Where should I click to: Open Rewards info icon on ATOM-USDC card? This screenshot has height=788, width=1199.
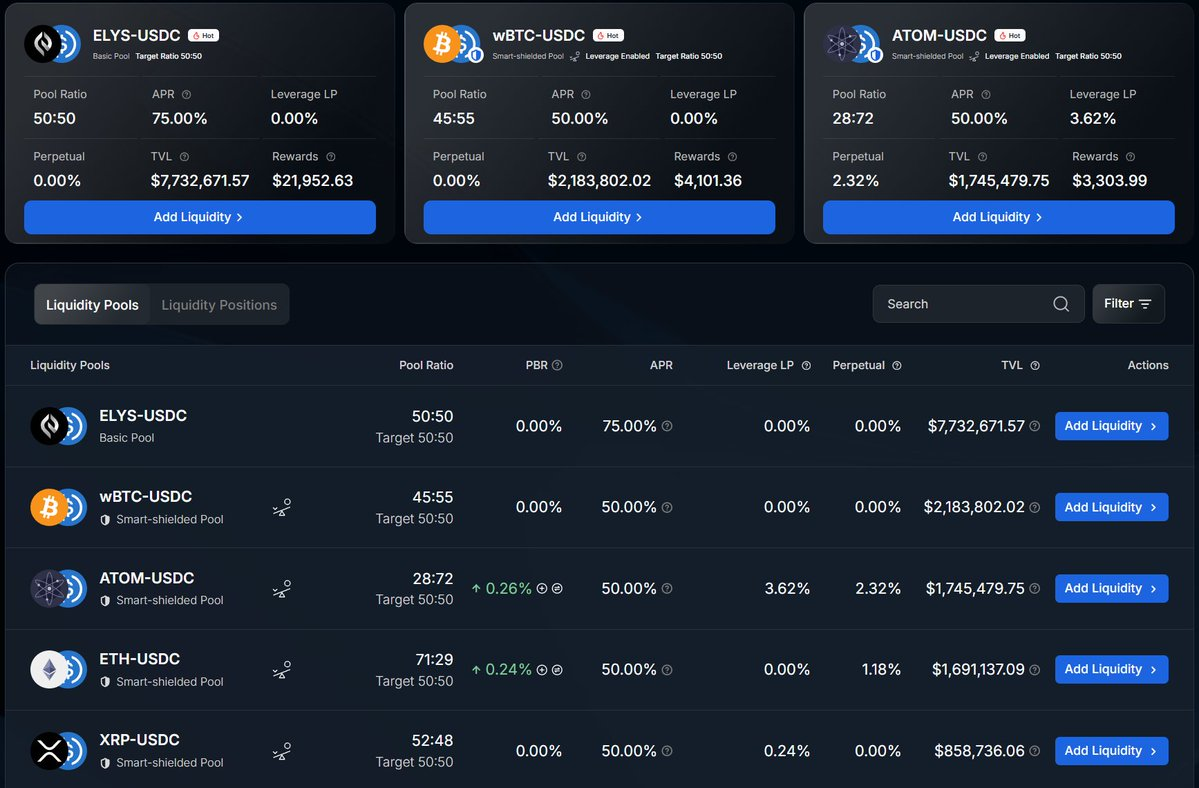[1130, 157]
